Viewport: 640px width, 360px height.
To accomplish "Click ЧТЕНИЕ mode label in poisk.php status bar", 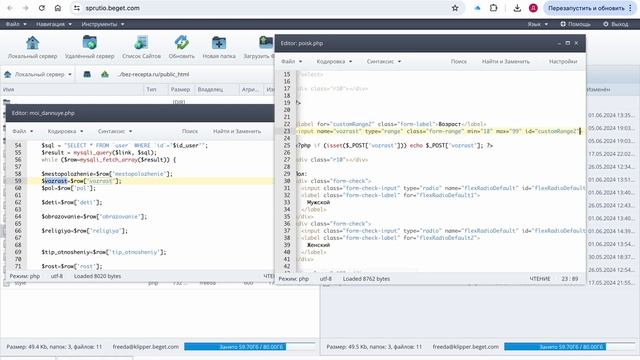I will pos(540,279).
